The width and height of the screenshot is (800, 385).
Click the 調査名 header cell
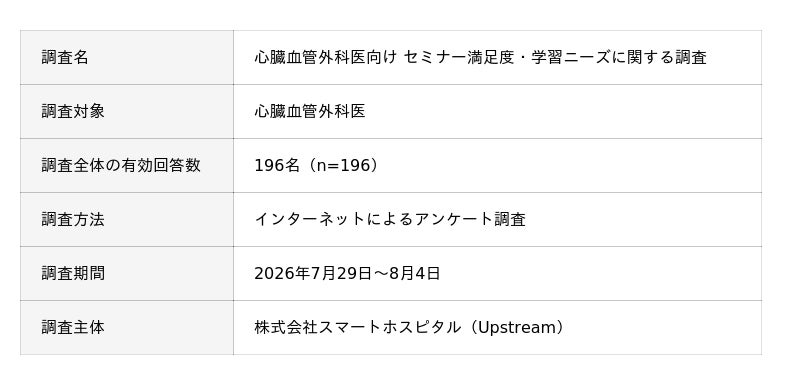coord(127,58)
